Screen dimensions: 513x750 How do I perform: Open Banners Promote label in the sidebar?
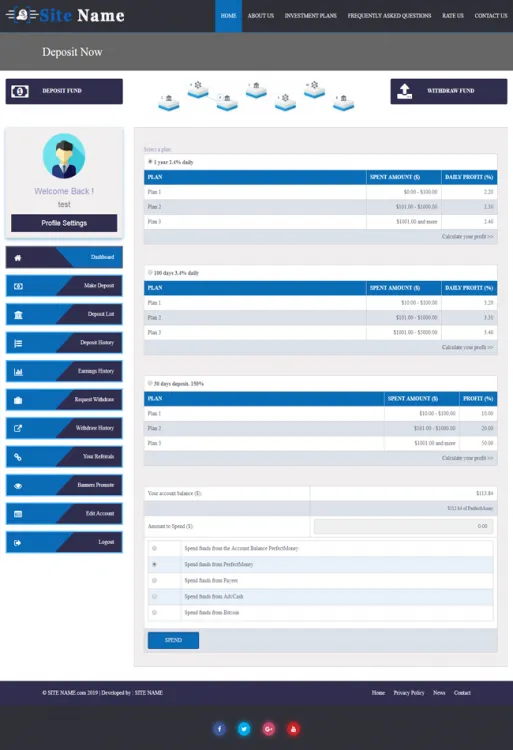click(x=96, y=485)
